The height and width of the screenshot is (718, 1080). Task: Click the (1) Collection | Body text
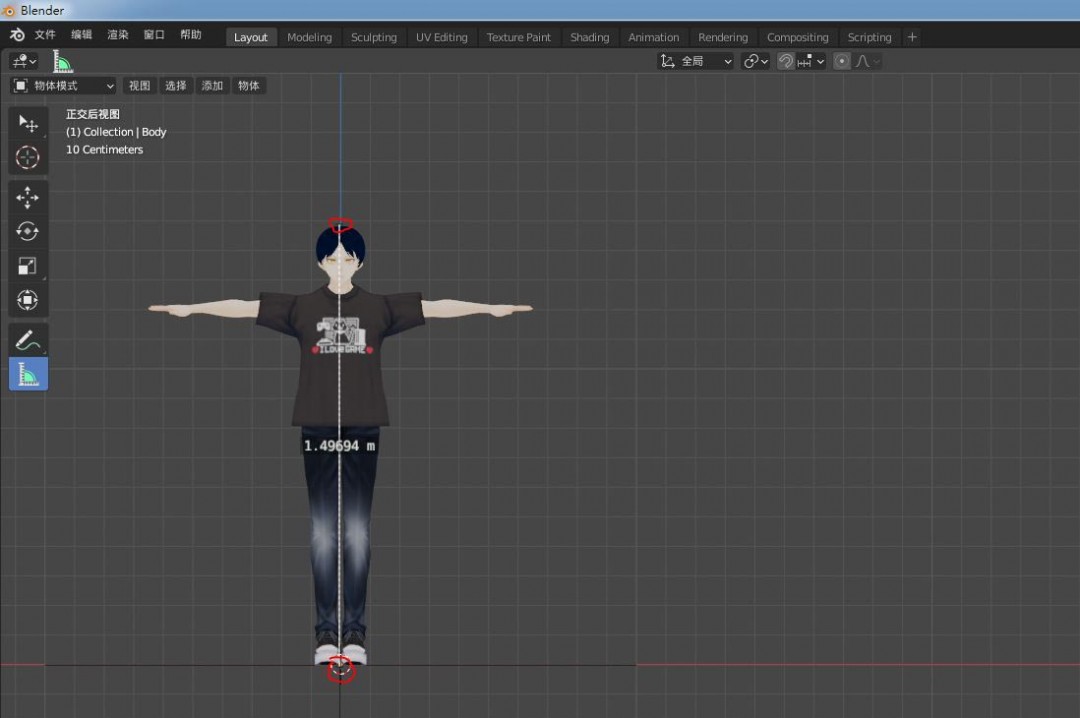[x=116, y=132]
